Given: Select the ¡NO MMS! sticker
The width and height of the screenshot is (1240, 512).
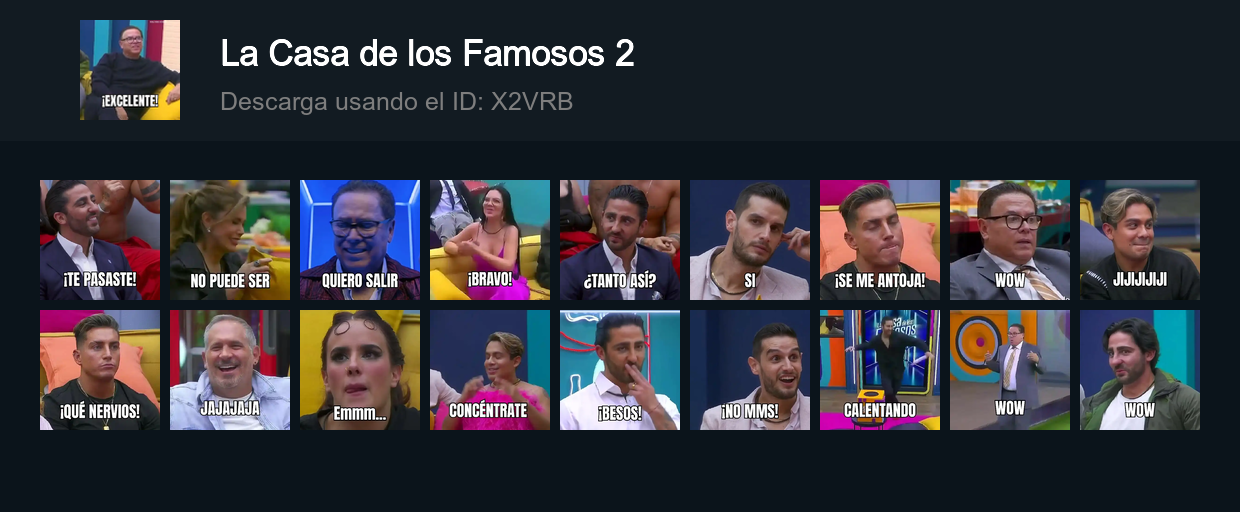Looking at the screenshot, I should click(750, 370).
